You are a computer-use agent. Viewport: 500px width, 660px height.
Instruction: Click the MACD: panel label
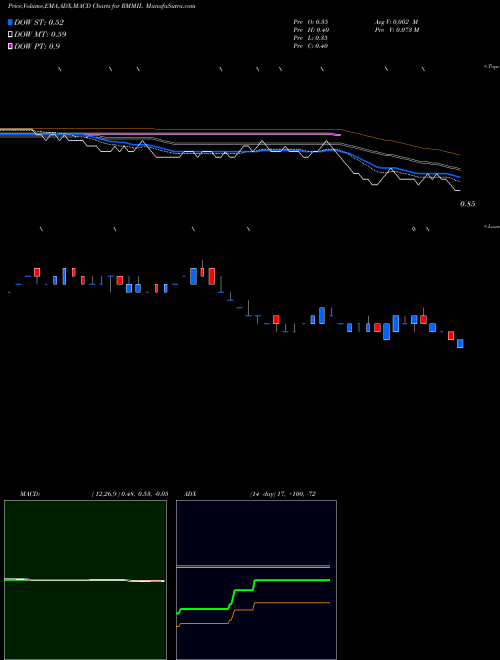pos(30,494)
